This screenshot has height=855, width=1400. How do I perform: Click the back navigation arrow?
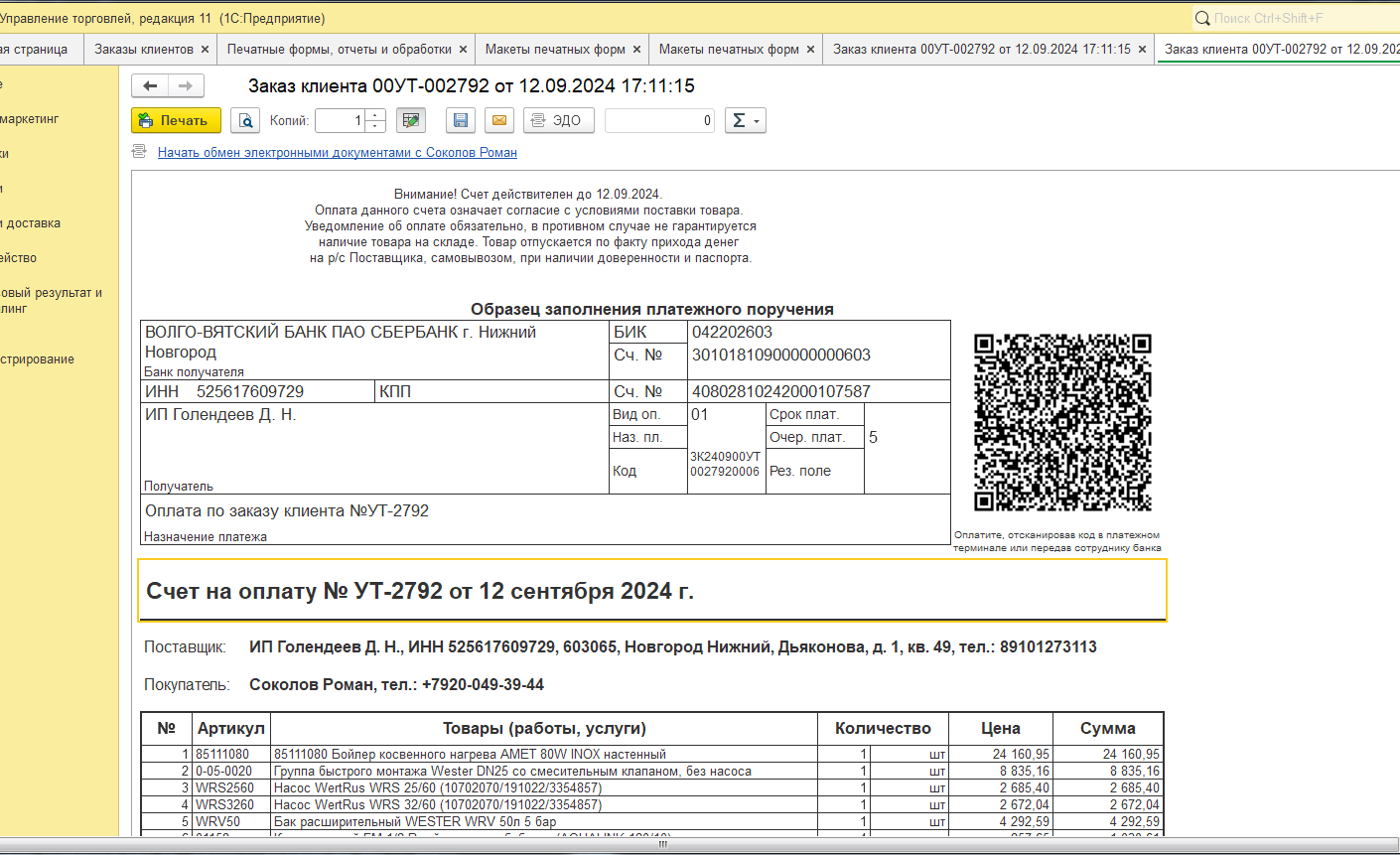[x=150, y=86]
